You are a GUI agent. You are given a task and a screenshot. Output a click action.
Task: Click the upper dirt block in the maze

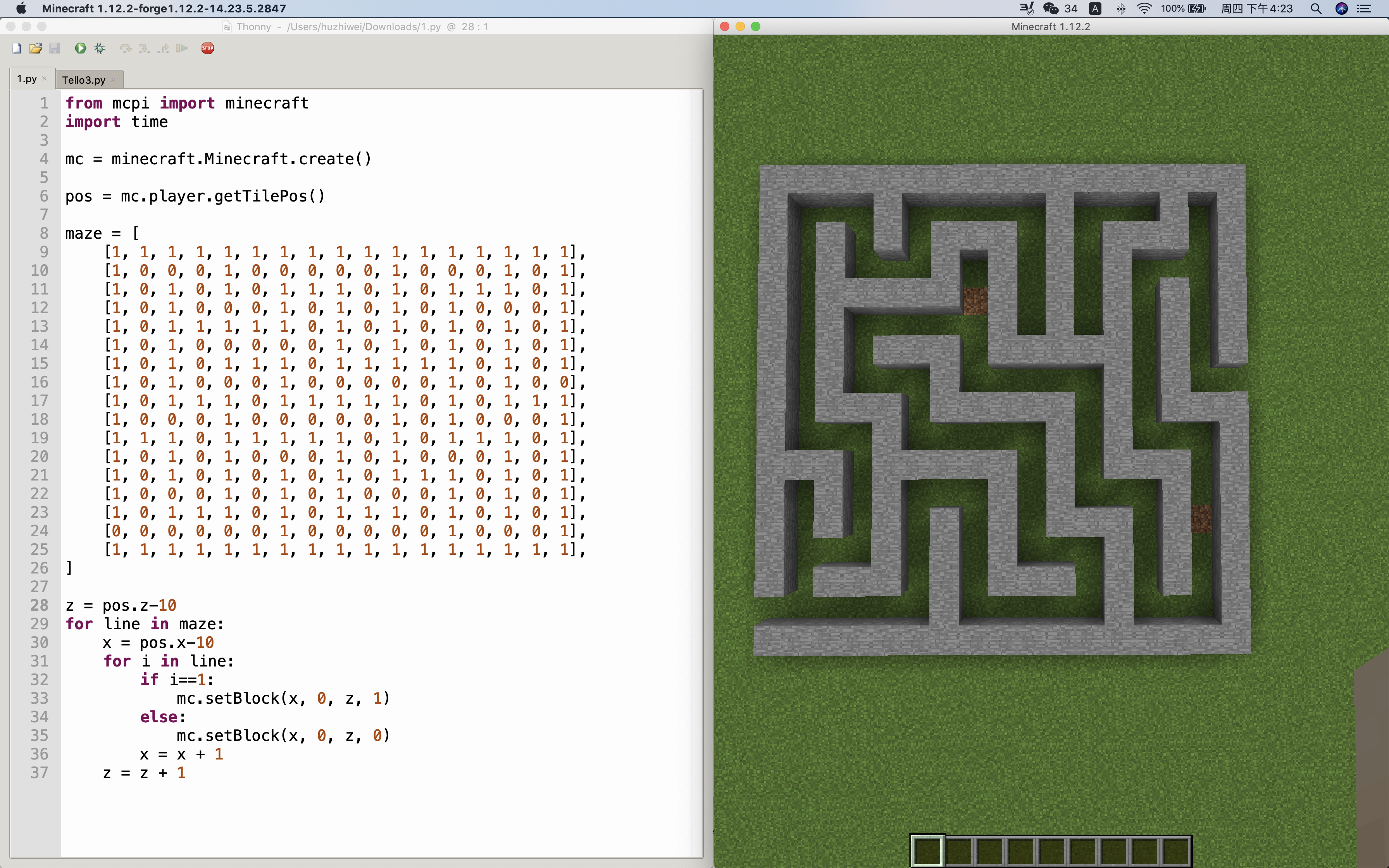pos(976,301)
